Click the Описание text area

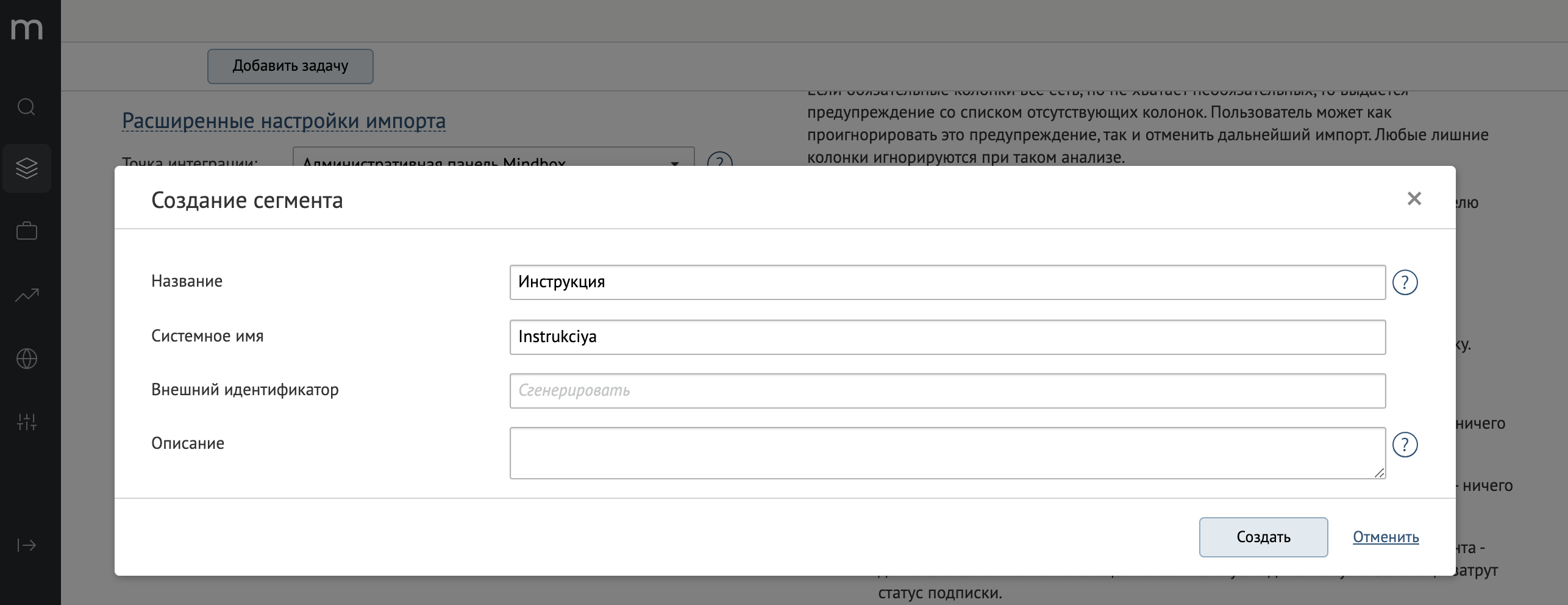(947, 453)
